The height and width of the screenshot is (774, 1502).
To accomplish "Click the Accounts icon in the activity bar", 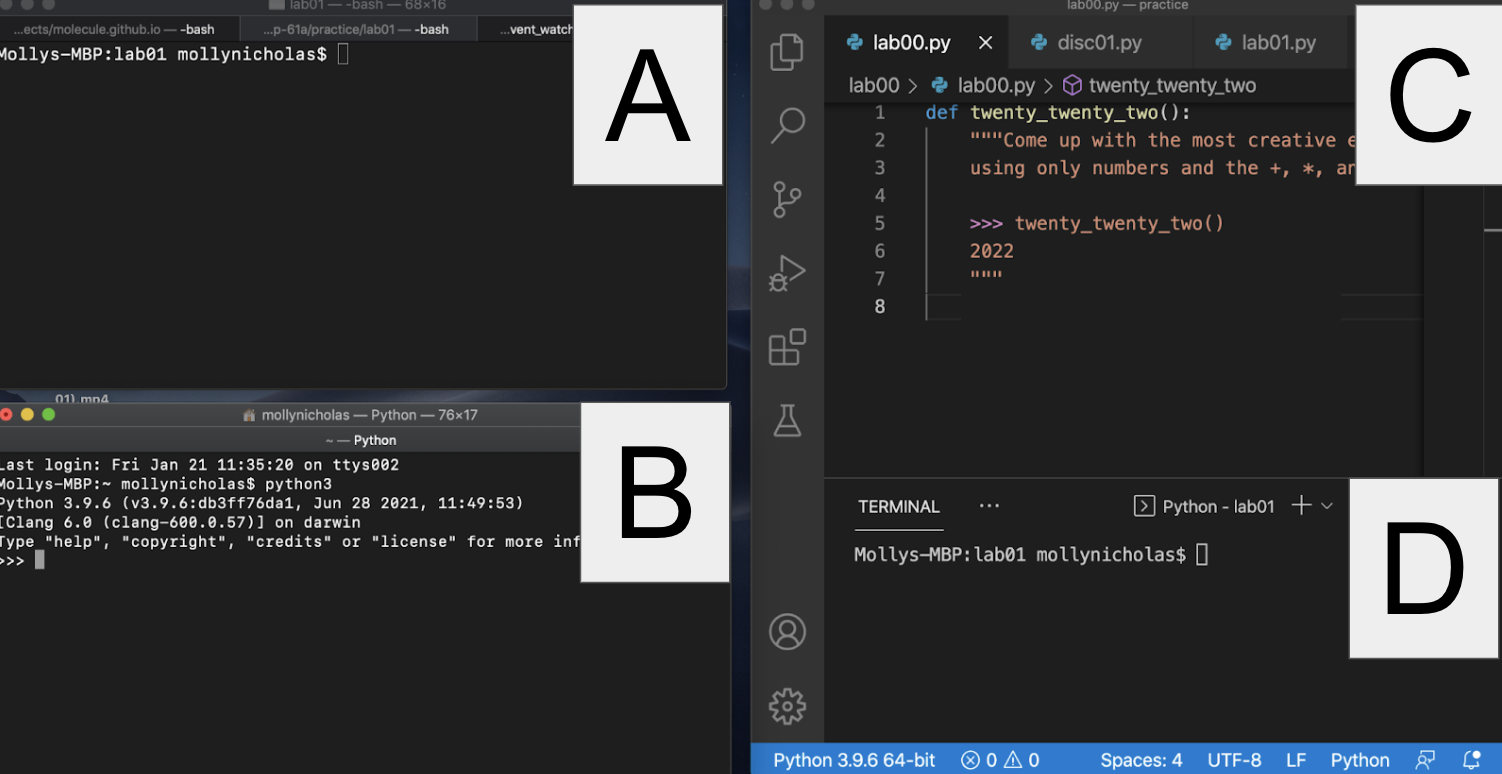I will pyautogui.click(x=788, y=632).
